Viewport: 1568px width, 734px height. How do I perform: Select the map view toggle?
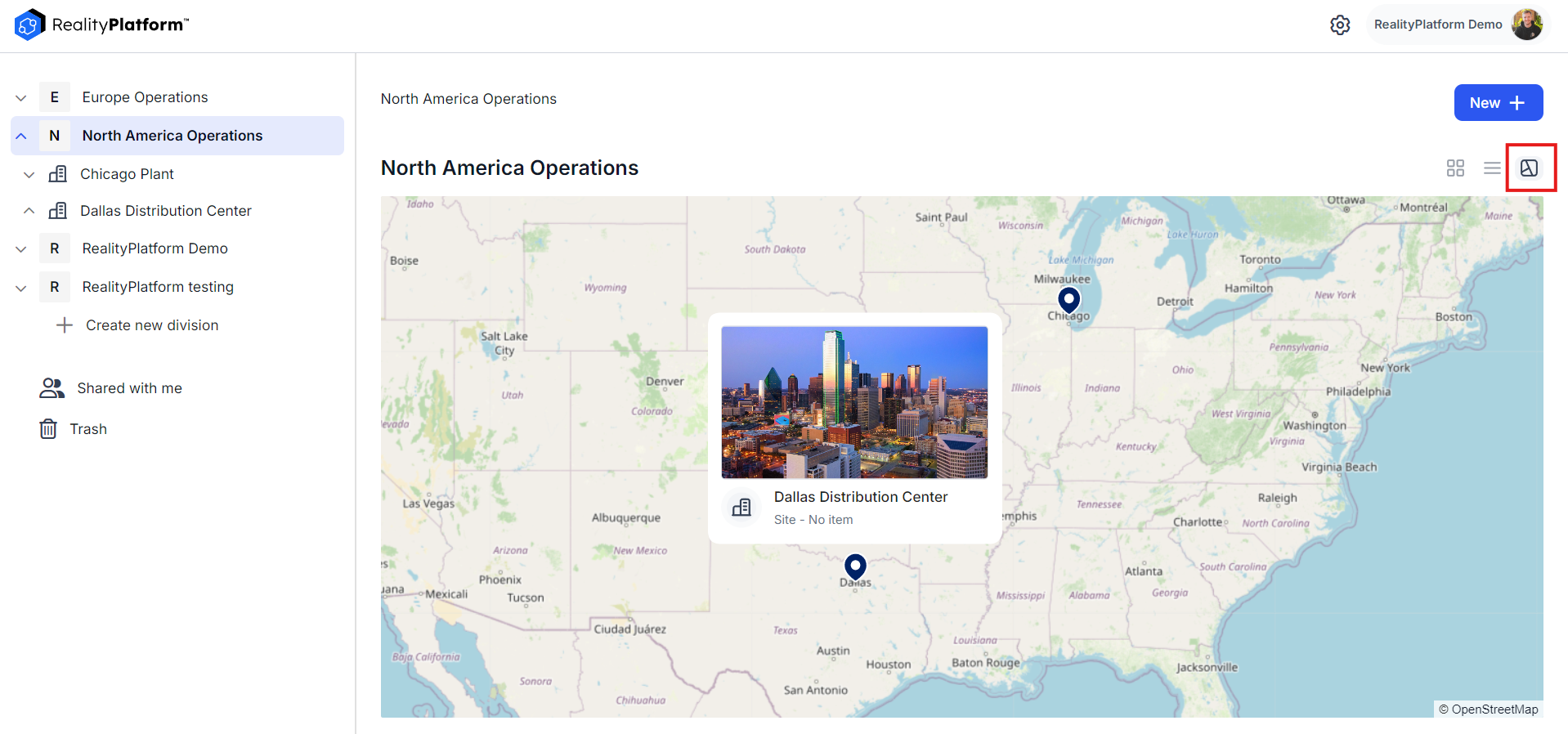(1529, 168)
